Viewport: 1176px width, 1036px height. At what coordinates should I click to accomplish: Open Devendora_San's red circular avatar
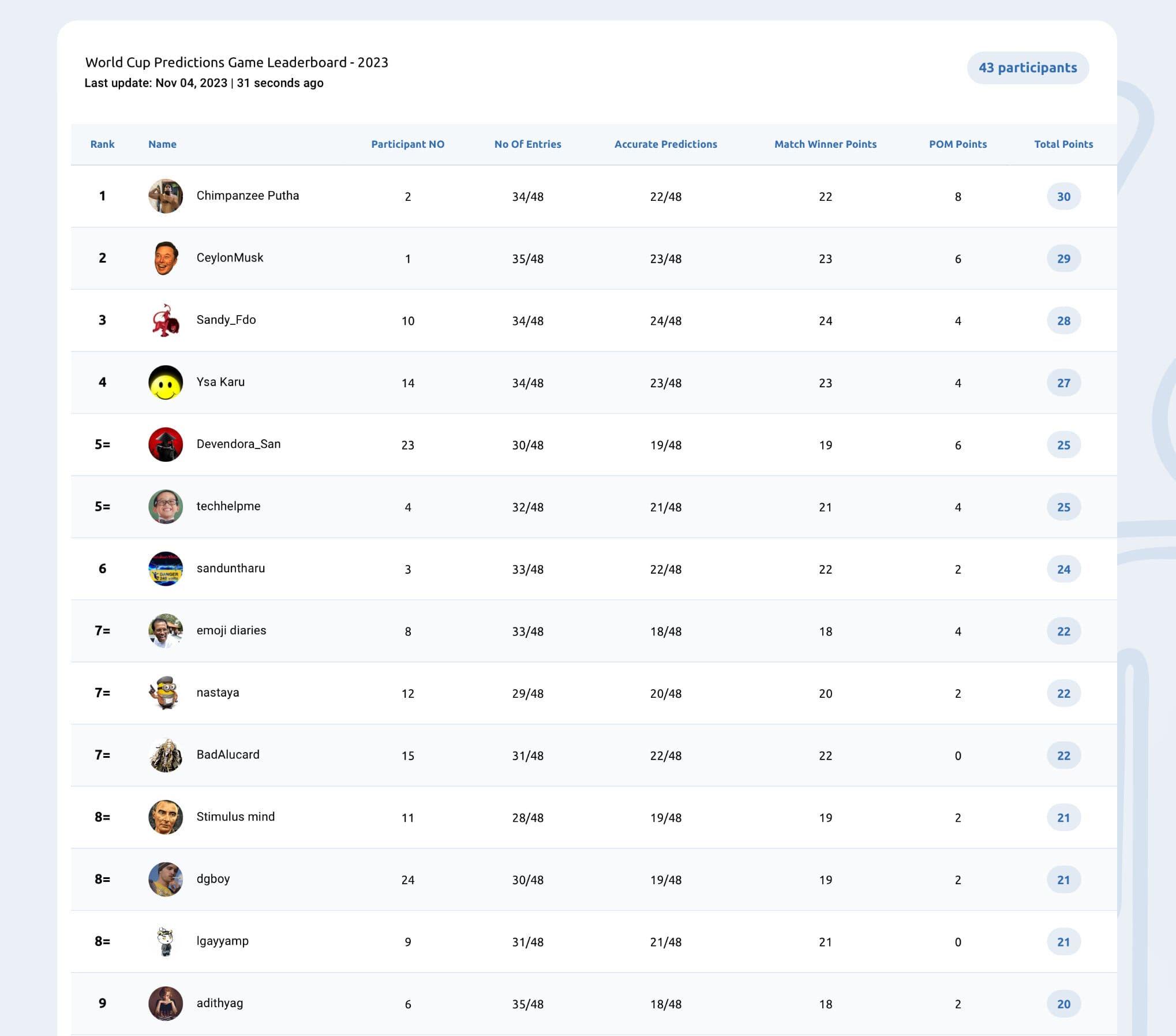pyautogui.click(x=166, y=444)
